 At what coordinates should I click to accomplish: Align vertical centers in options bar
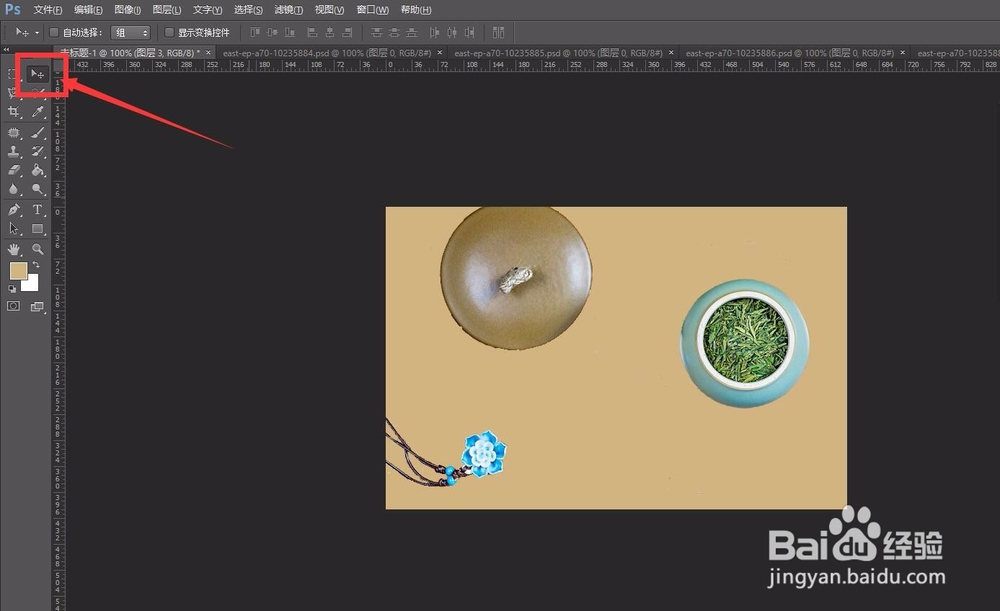[x=272, y=33]
